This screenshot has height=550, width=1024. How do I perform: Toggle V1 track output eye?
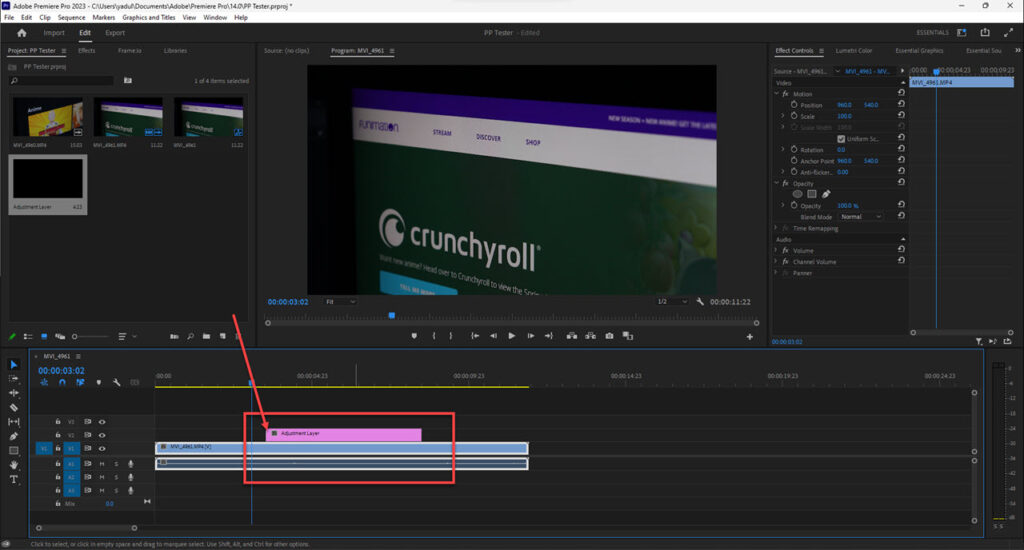[x=102, y=449]
